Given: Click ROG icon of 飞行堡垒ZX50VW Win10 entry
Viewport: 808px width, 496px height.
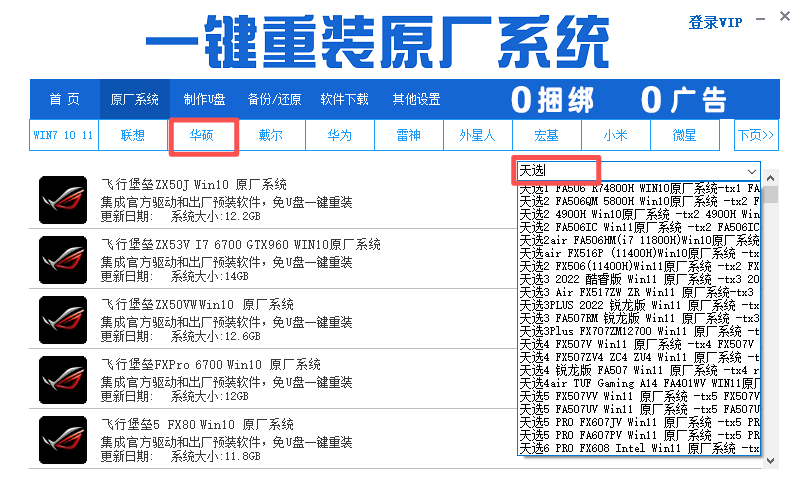Looking at the screenshot, I should [x=63, y=320].
